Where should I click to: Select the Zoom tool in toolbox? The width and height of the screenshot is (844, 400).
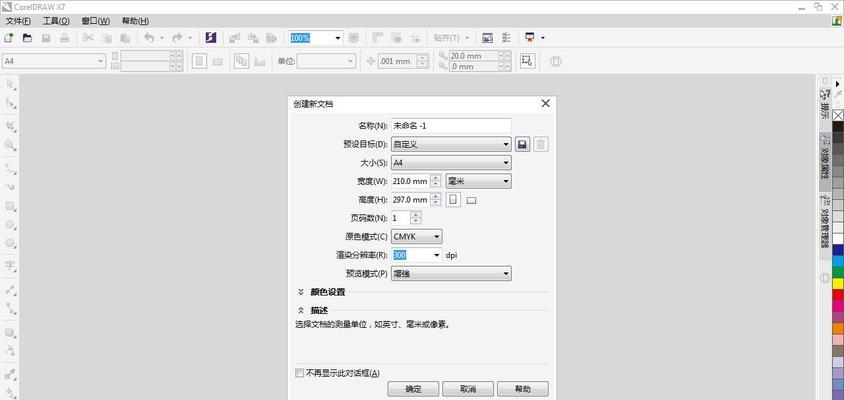pos(11,145)
